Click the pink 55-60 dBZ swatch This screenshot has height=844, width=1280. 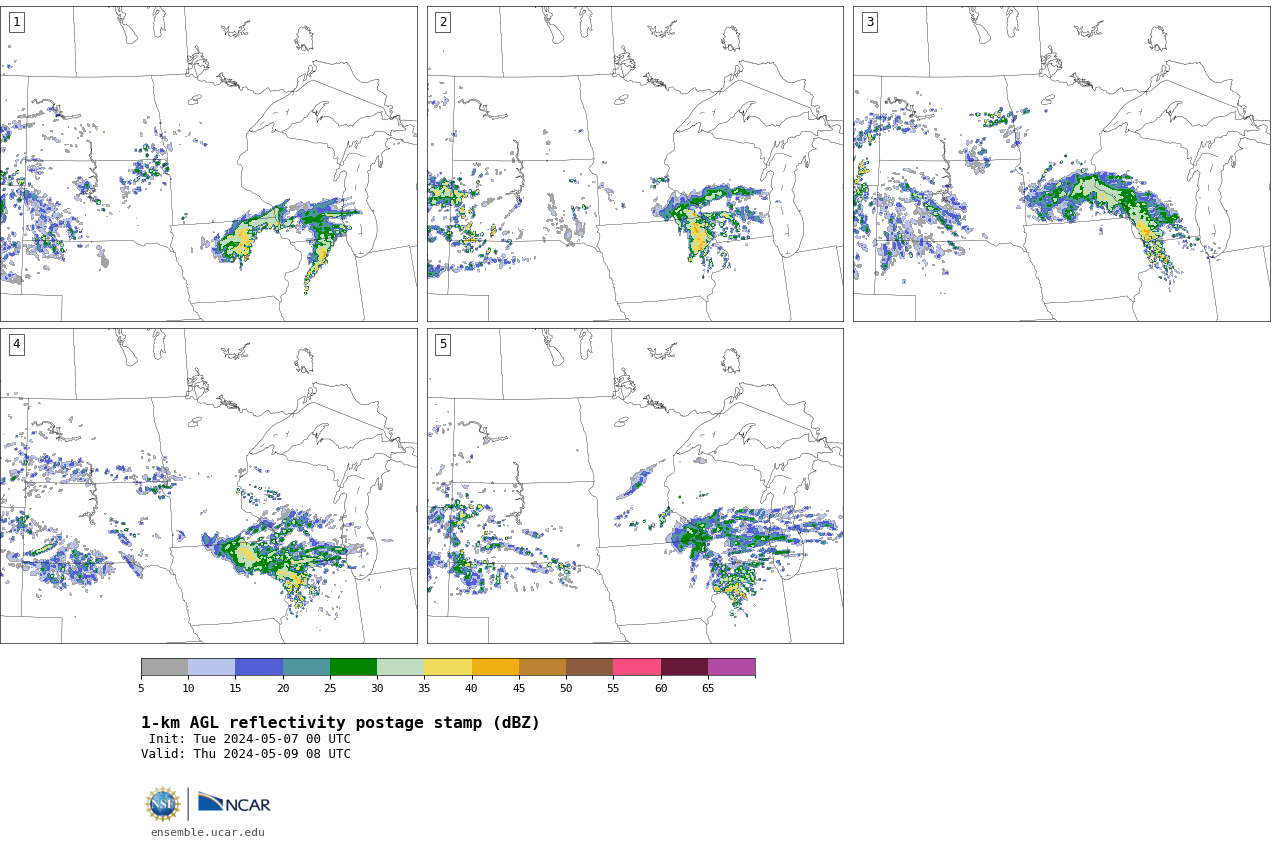coord(637,667)
